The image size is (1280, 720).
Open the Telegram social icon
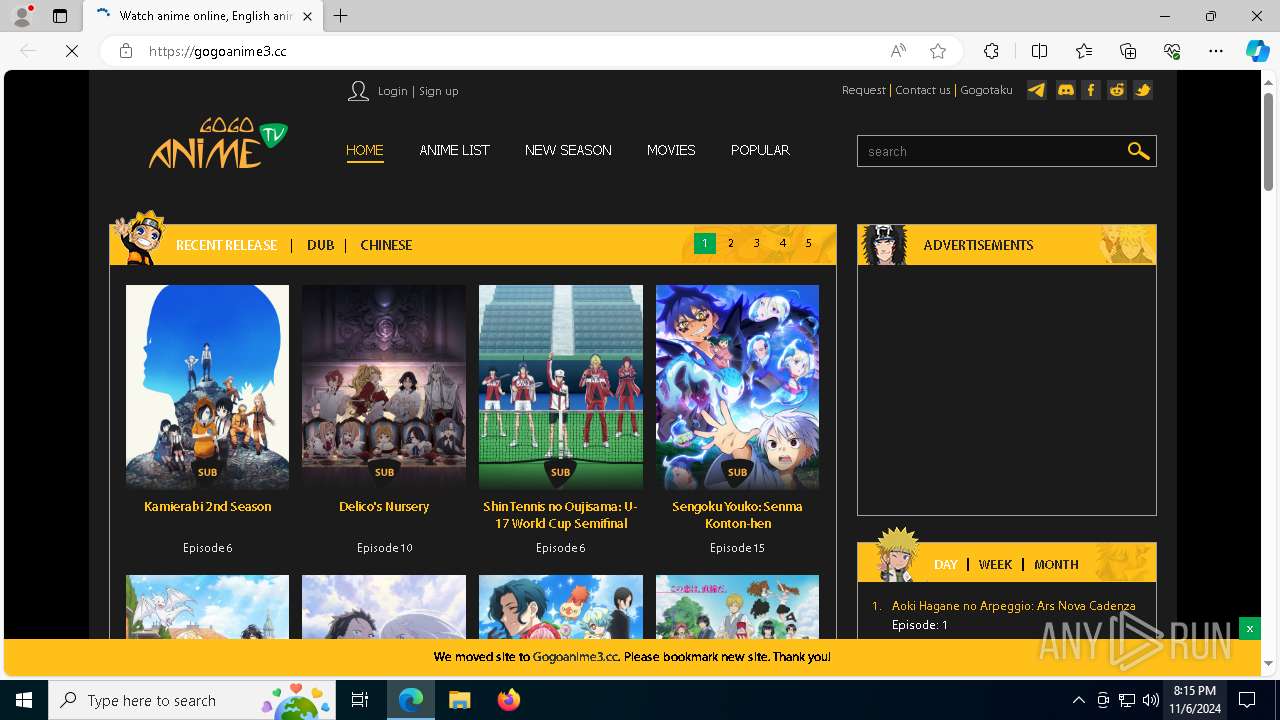1037,90
